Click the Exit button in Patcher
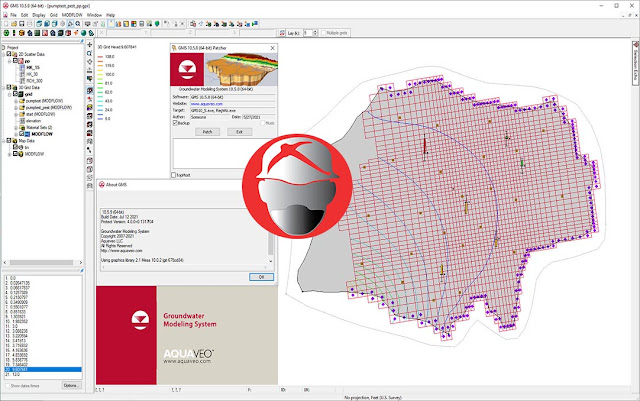640x401 pixels. (240, 132)
